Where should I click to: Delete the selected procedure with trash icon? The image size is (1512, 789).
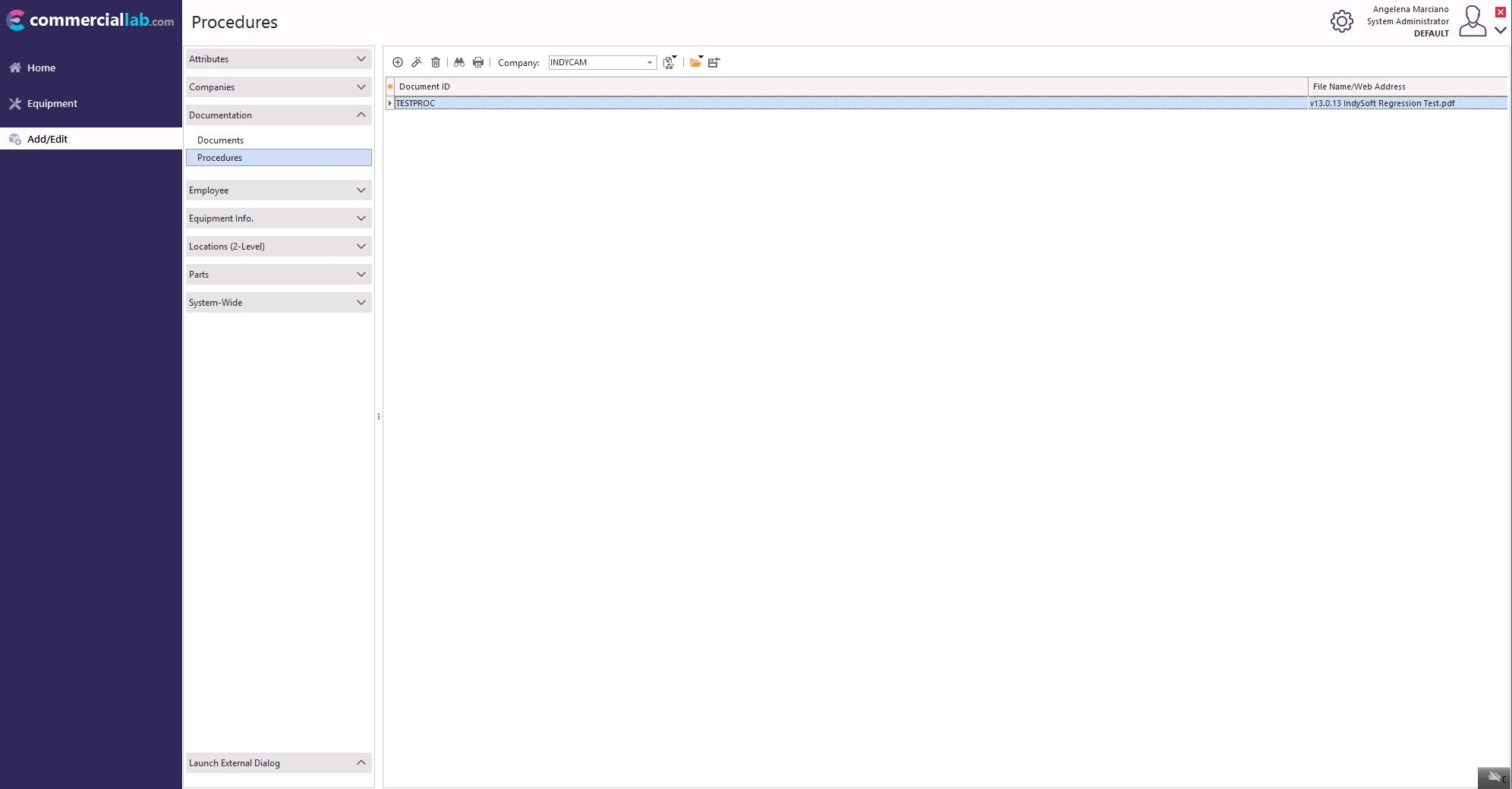(436, 62)
